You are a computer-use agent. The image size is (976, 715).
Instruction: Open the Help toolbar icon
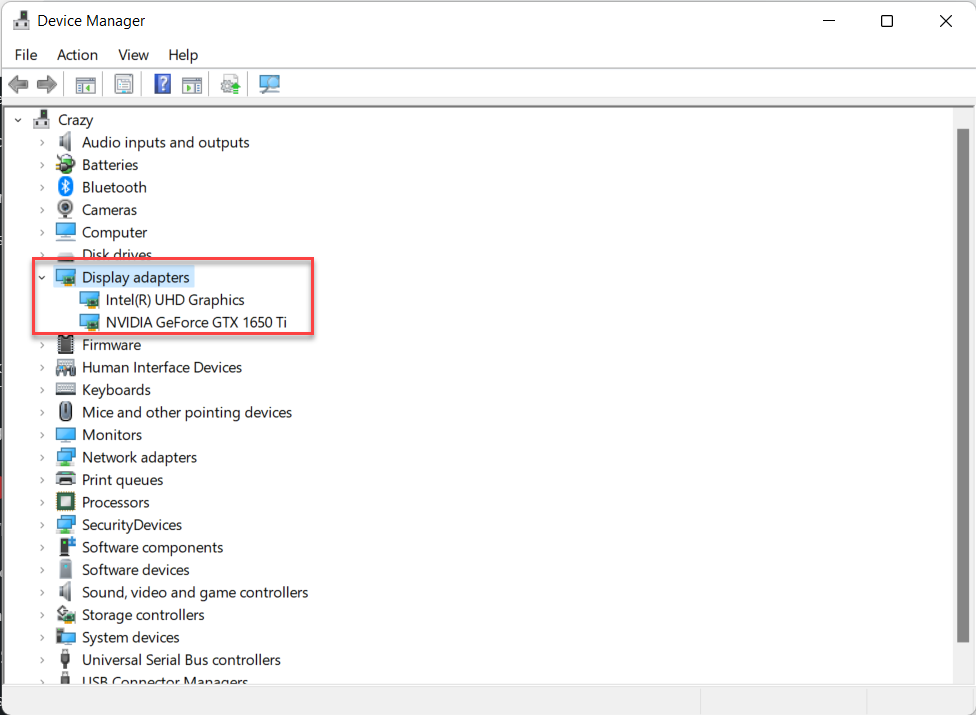(162, 85)
